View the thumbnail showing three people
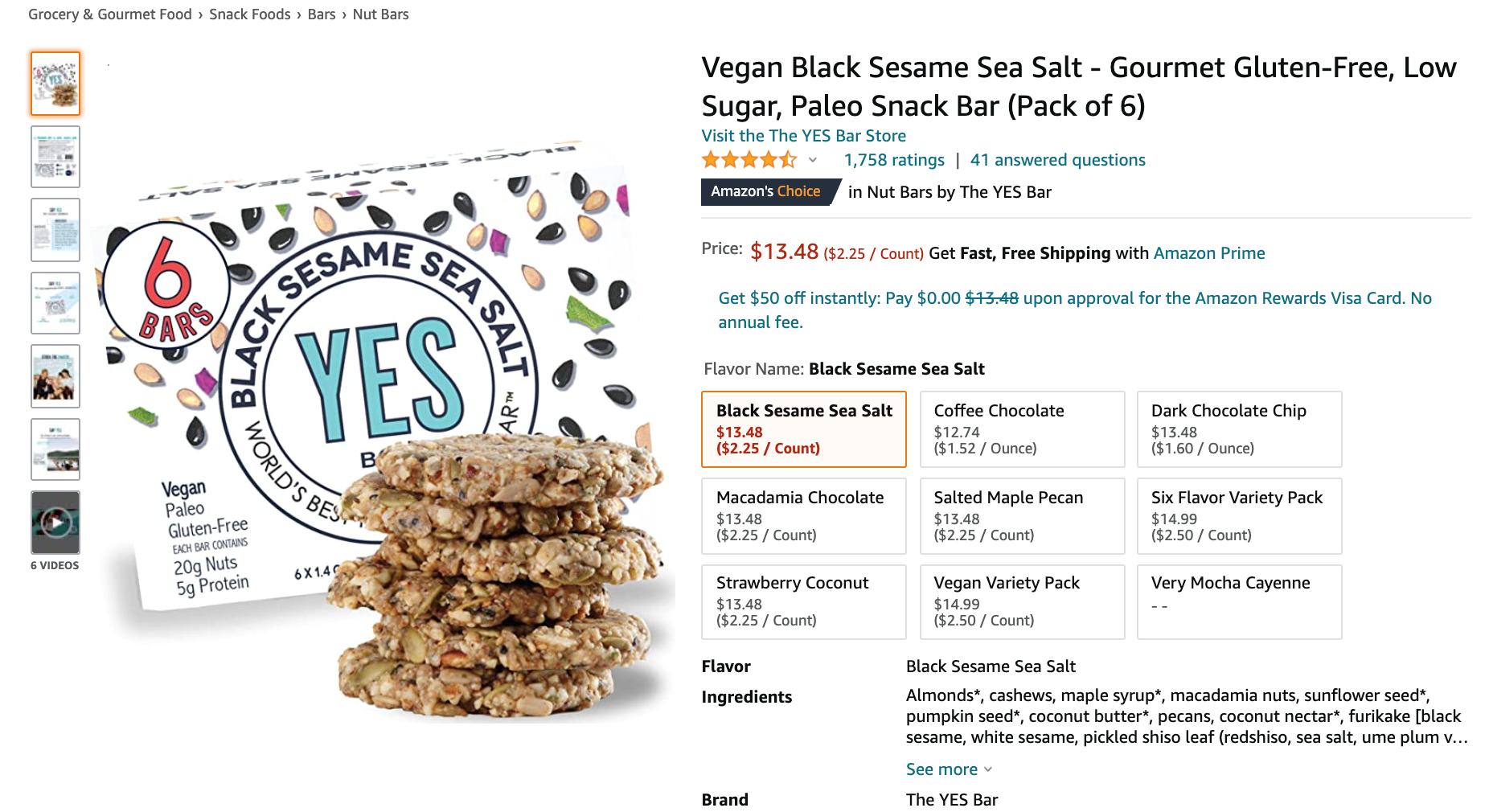This screenshot has width=1489, height=812. [55, 376]
